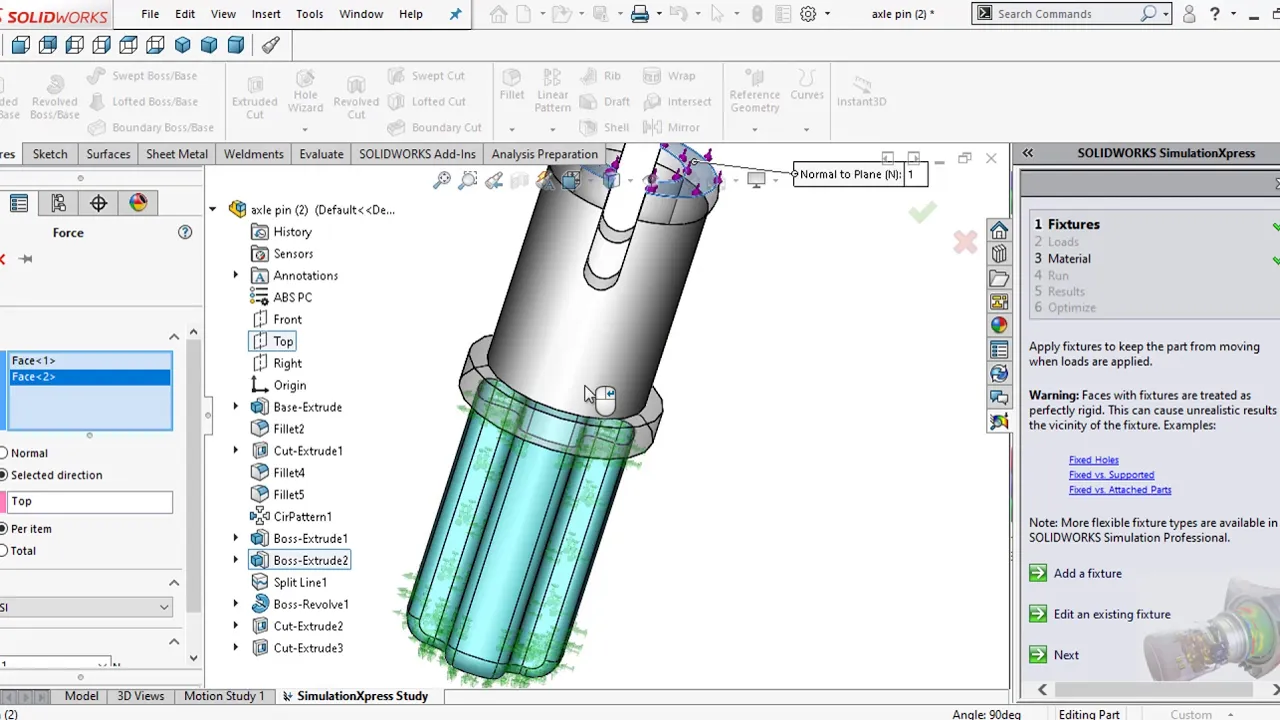Select Face<2> in the selection list
Image resolution: width=1280 pixels, height=720 pixels.
point(90,377)
